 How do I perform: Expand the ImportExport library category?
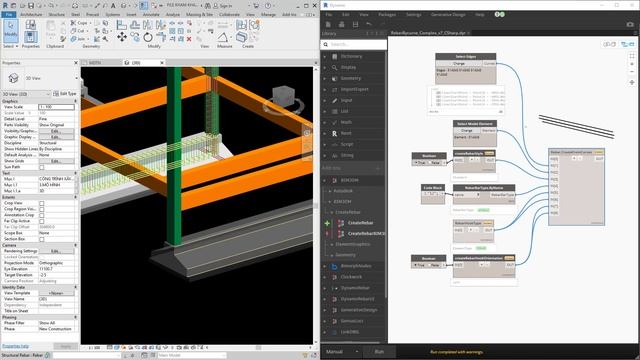325,89
